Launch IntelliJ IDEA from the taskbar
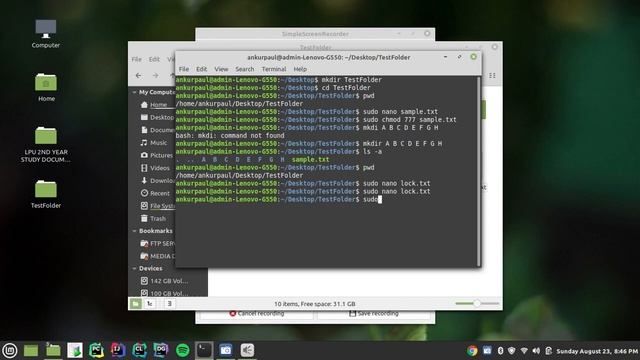This screenshot has height=360, width=640. pos(118,350)
